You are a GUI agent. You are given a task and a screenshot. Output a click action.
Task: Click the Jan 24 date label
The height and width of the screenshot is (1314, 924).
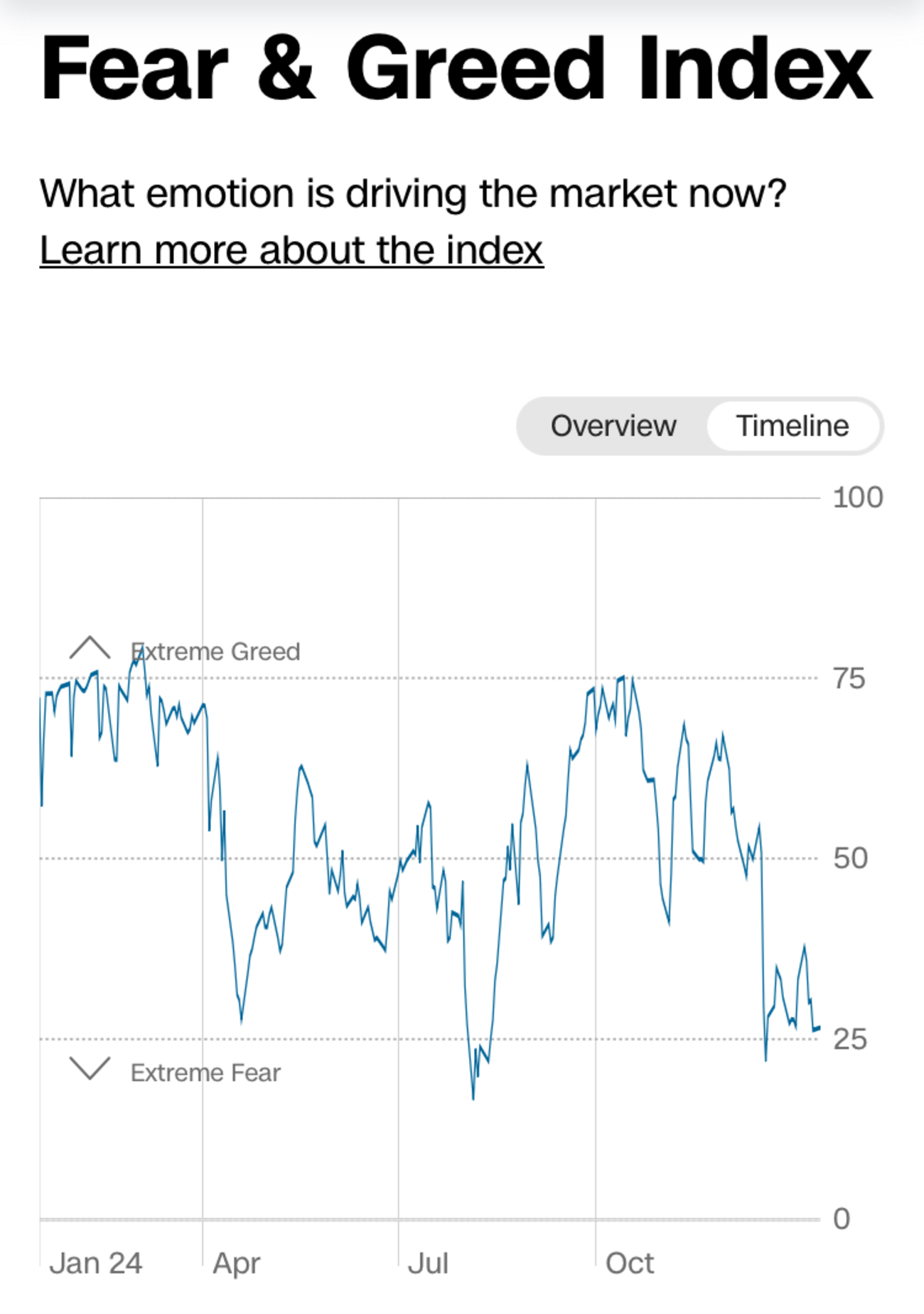95,1263
